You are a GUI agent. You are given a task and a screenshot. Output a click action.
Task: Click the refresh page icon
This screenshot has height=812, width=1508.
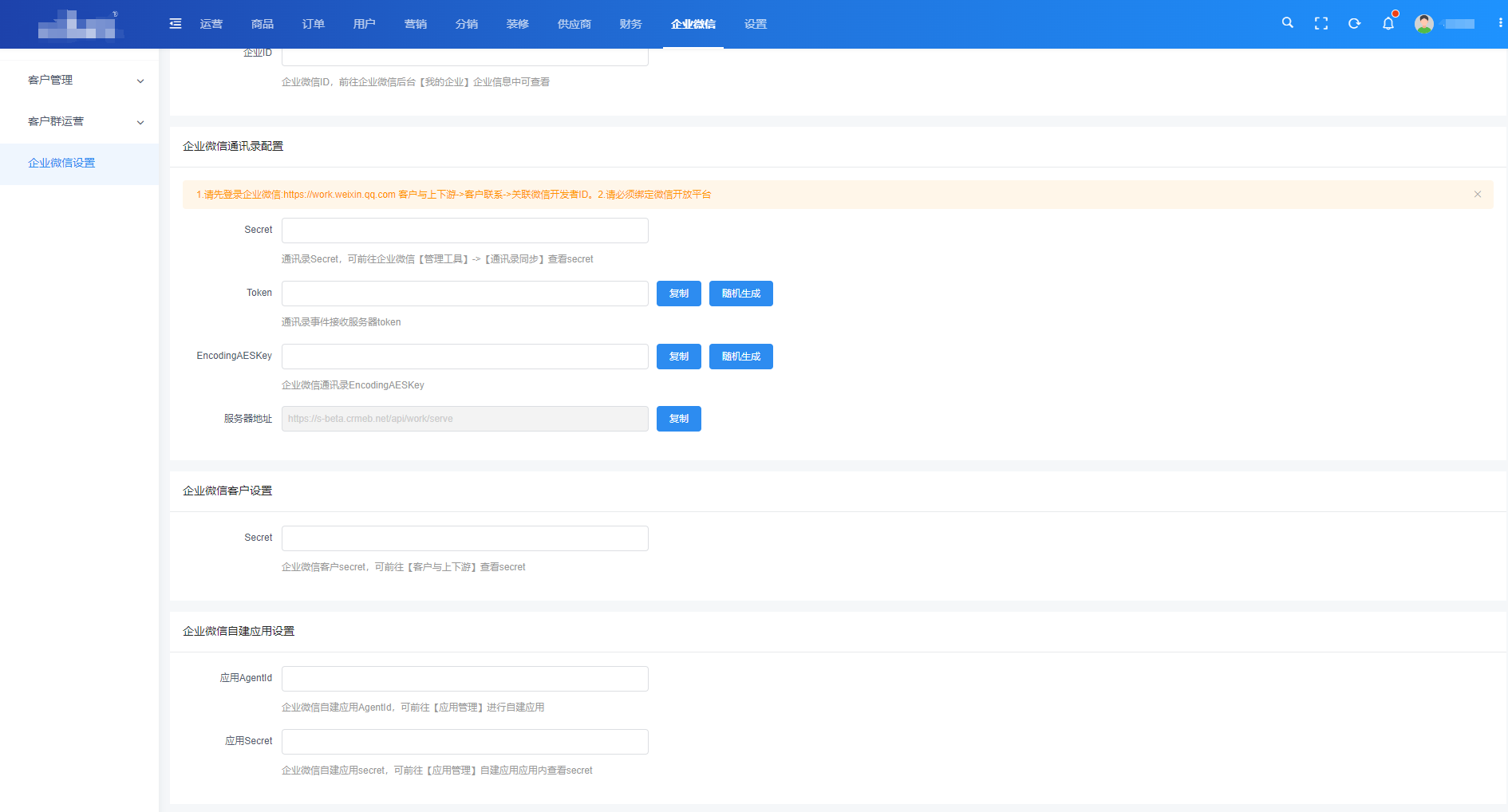[x=1354, y=24]
